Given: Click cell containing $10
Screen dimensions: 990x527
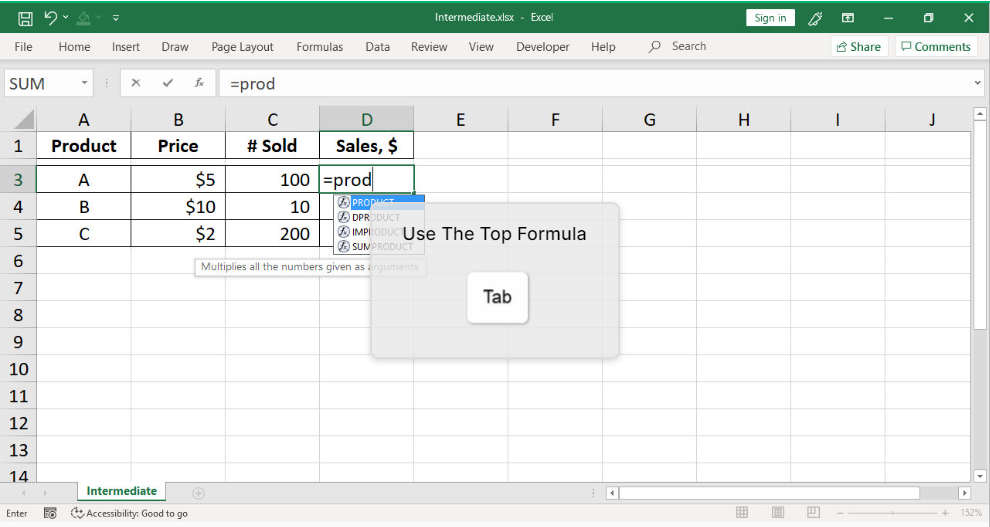Looking at the screenshot, I should click(x=178, y=206).
